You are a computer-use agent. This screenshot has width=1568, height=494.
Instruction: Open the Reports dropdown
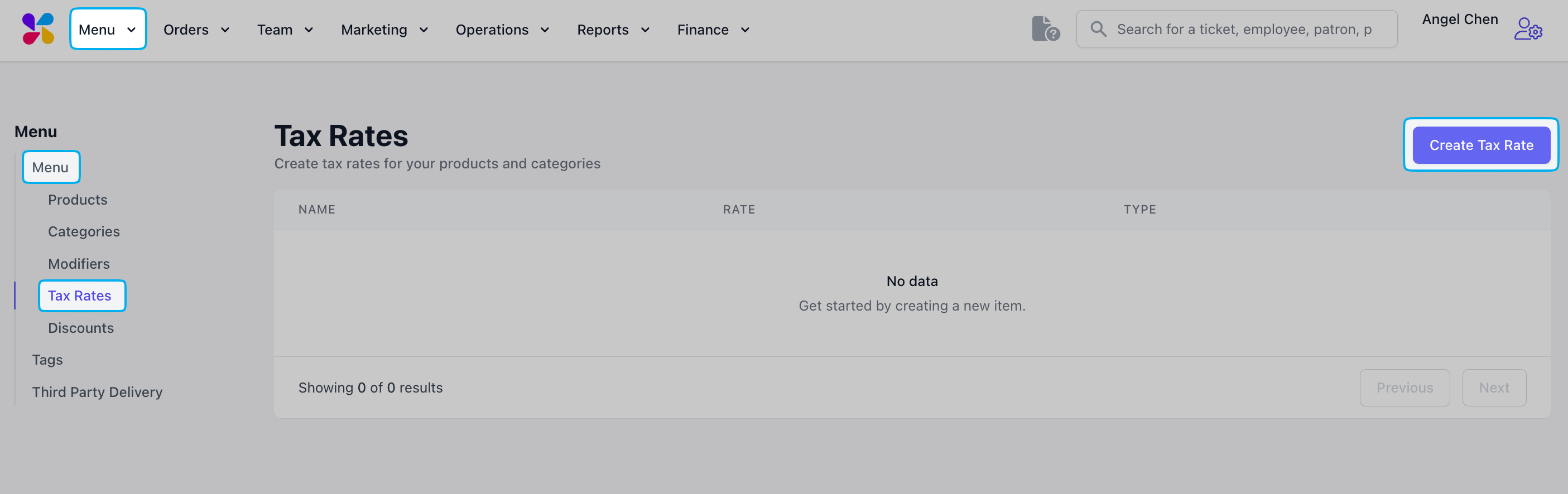[613, 30]
